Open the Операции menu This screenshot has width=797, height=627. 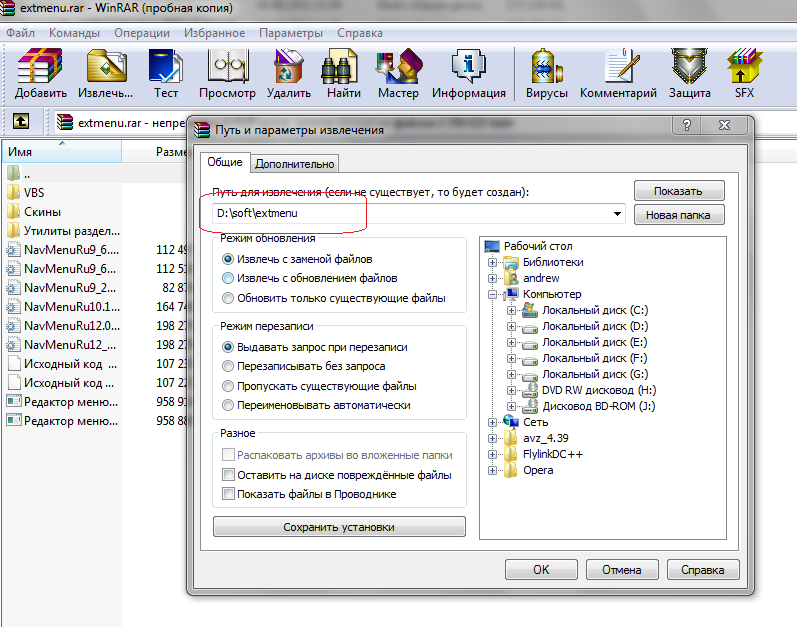pyautogui.click(x=142, y=33)
